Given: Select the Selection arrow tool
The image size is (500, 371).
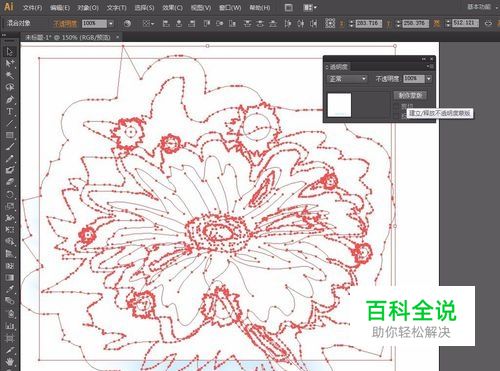Looking at the screenshot, I should [9, 52].
